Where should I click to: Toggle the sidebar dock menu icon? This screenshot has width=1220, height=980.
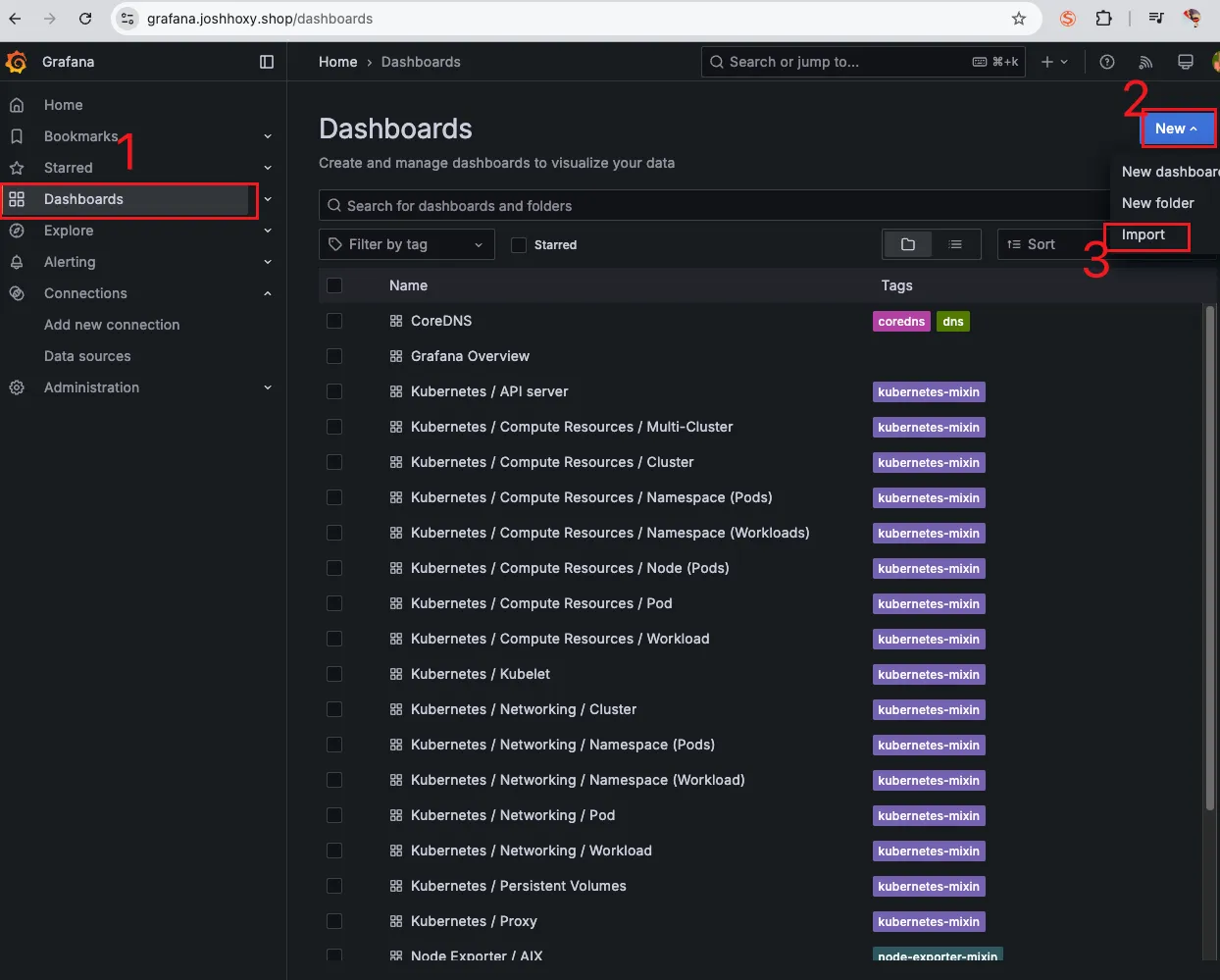pyautogui.click(x=266, y=62)
